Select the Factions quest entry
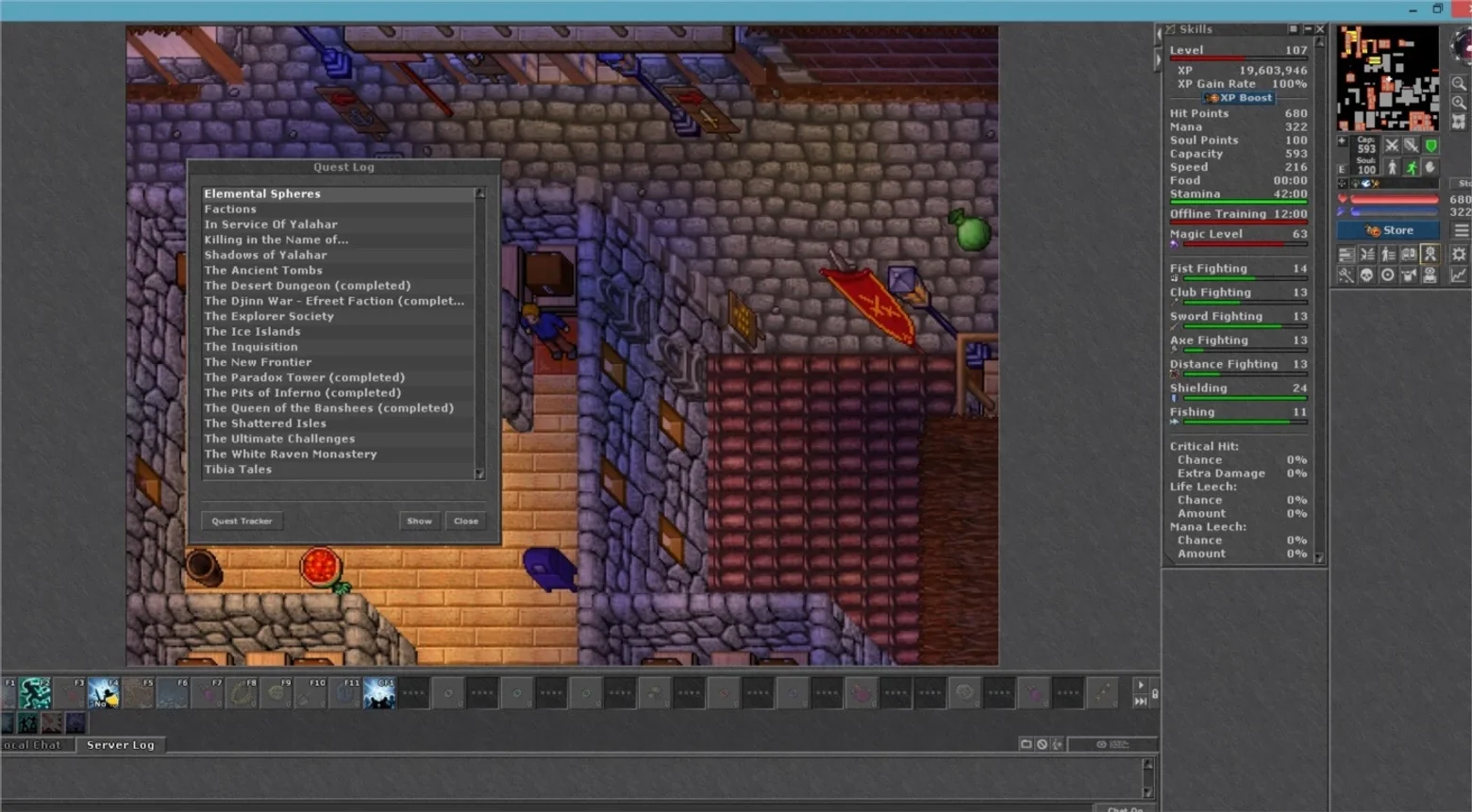Image resolution: width=1472 pixels, height=812 pixels. (338, 209)
